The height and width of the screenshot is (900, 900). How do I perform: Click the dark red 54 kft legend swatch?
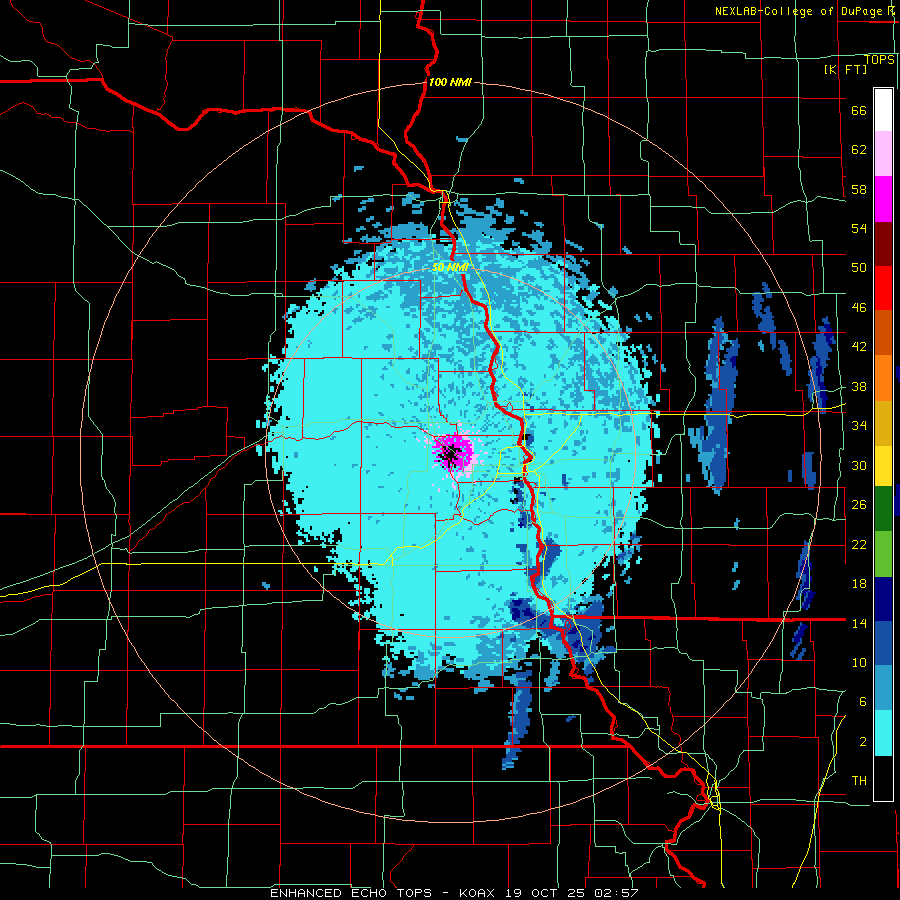(883, 243)
